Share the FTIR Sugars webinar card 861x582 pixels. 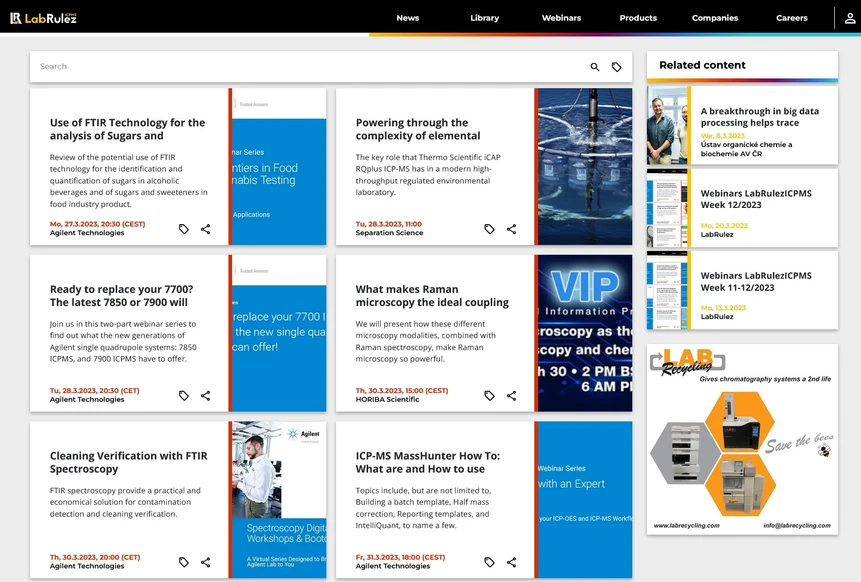coord(205,229)
